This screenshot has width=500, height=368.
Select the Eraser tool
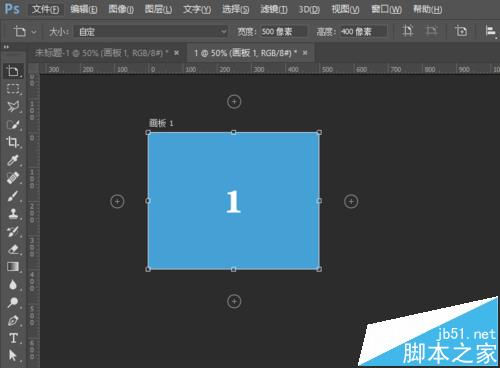[13, 249]
